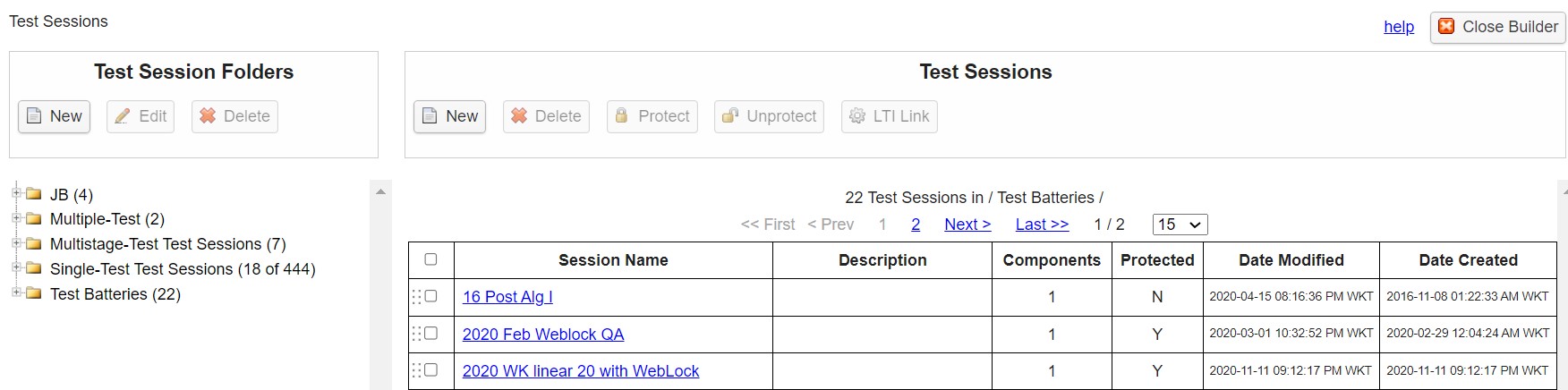Viewport: 1568px width, 390px height.
Task: Tick the checkbox for 16 Post Alg I
Action: 430,296
